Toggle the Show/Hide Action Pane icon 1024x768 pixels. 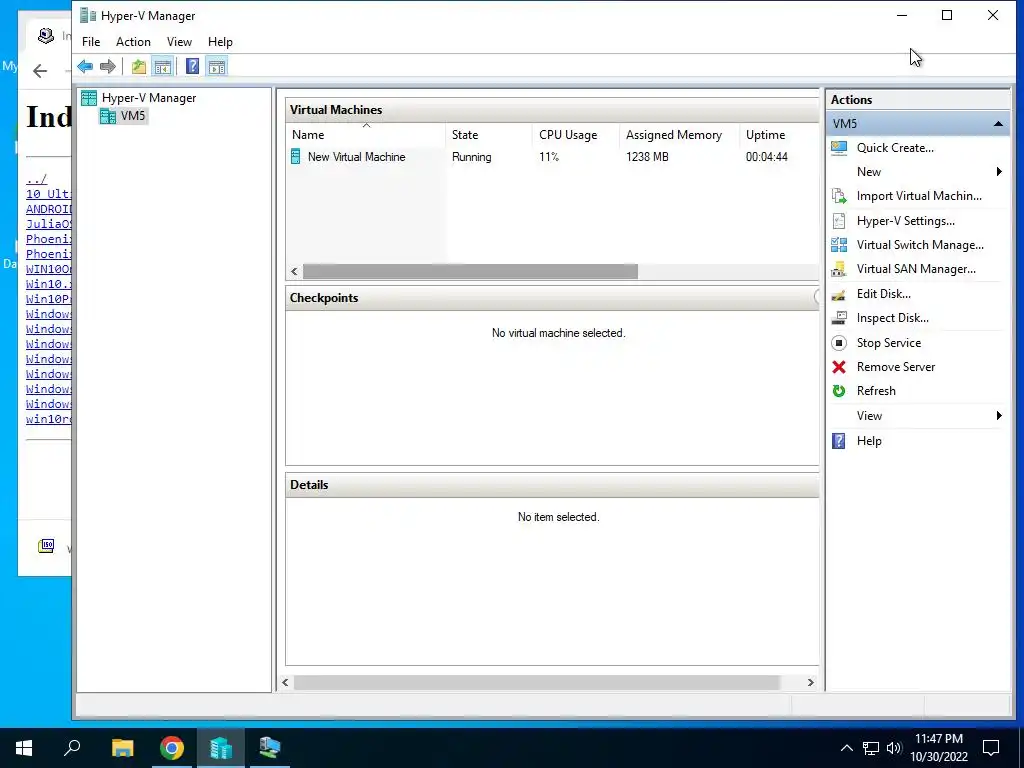[x=217, y=67]
